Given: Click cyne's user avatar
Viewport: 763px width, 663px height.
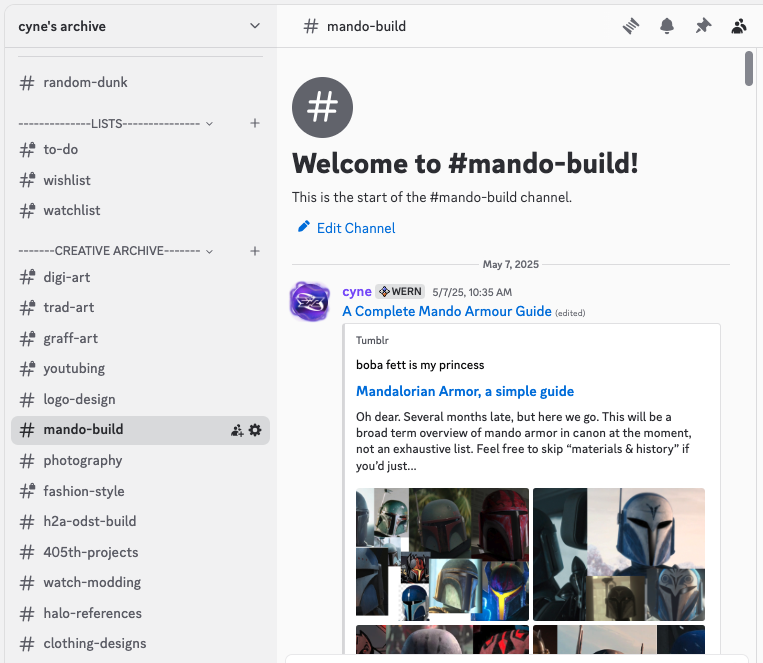Looking at the screenshot, I should [310, 302].
